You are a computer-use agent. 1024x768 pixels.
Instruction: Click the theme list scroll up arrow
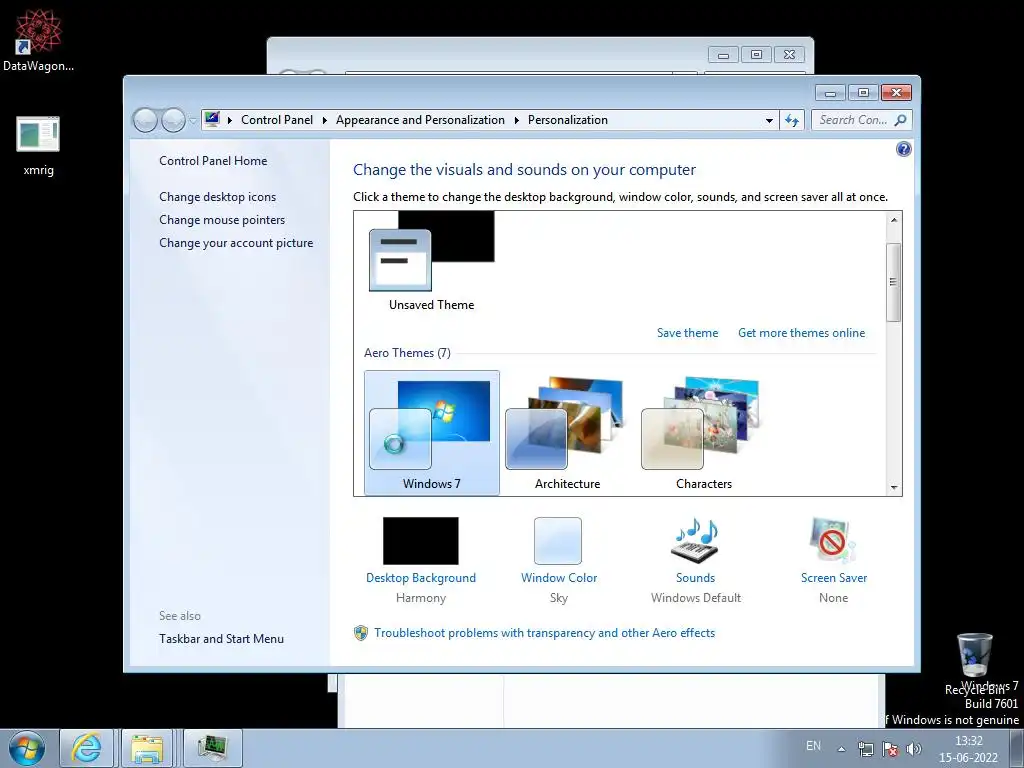click(x=894, y=220)
